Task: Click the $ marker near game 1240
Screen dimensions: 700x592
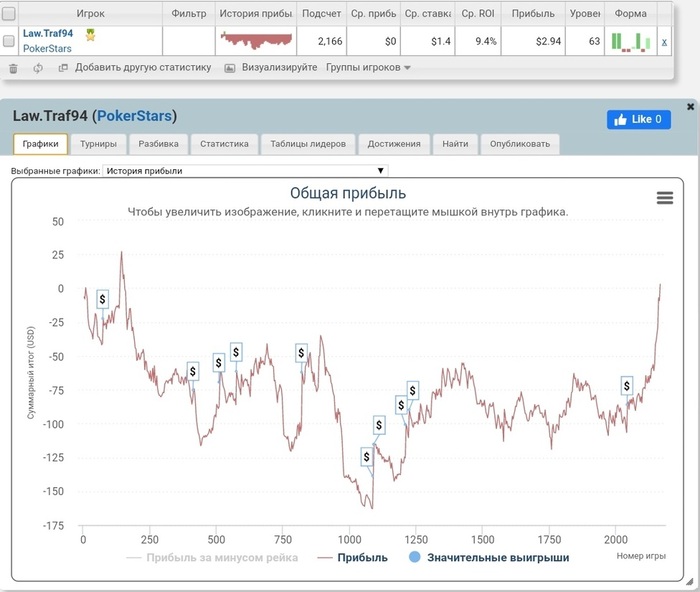Action: point(412,391)
